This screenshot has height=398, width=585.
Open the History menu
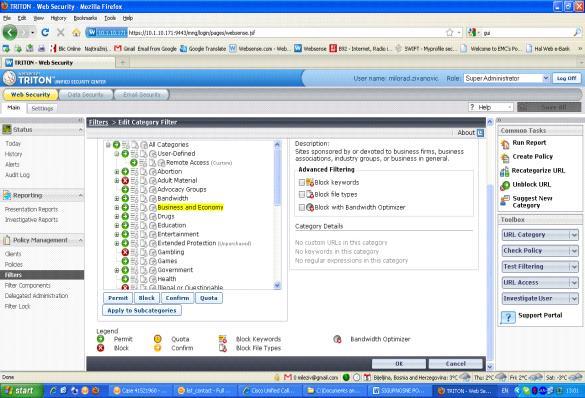pos(58,18)
